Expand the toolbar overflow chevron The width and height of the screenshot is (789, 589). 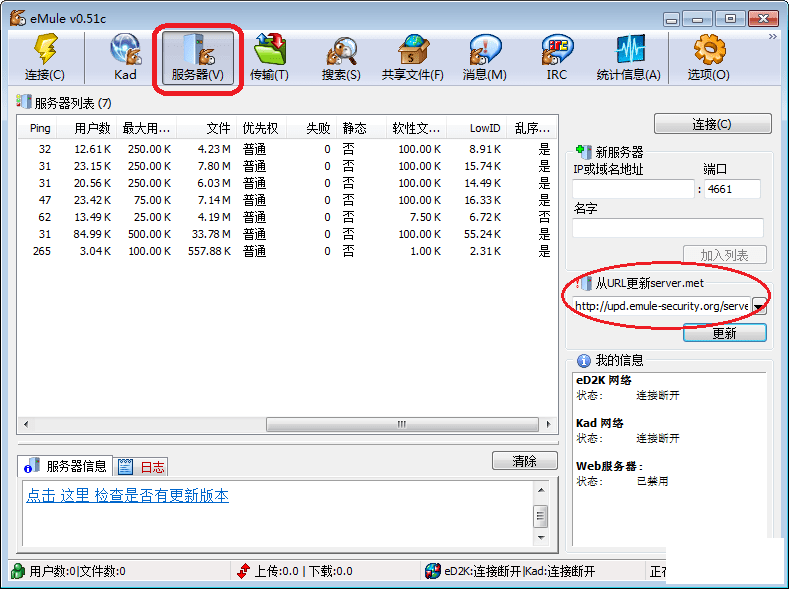pyautogui.click(x=772, y=37)
